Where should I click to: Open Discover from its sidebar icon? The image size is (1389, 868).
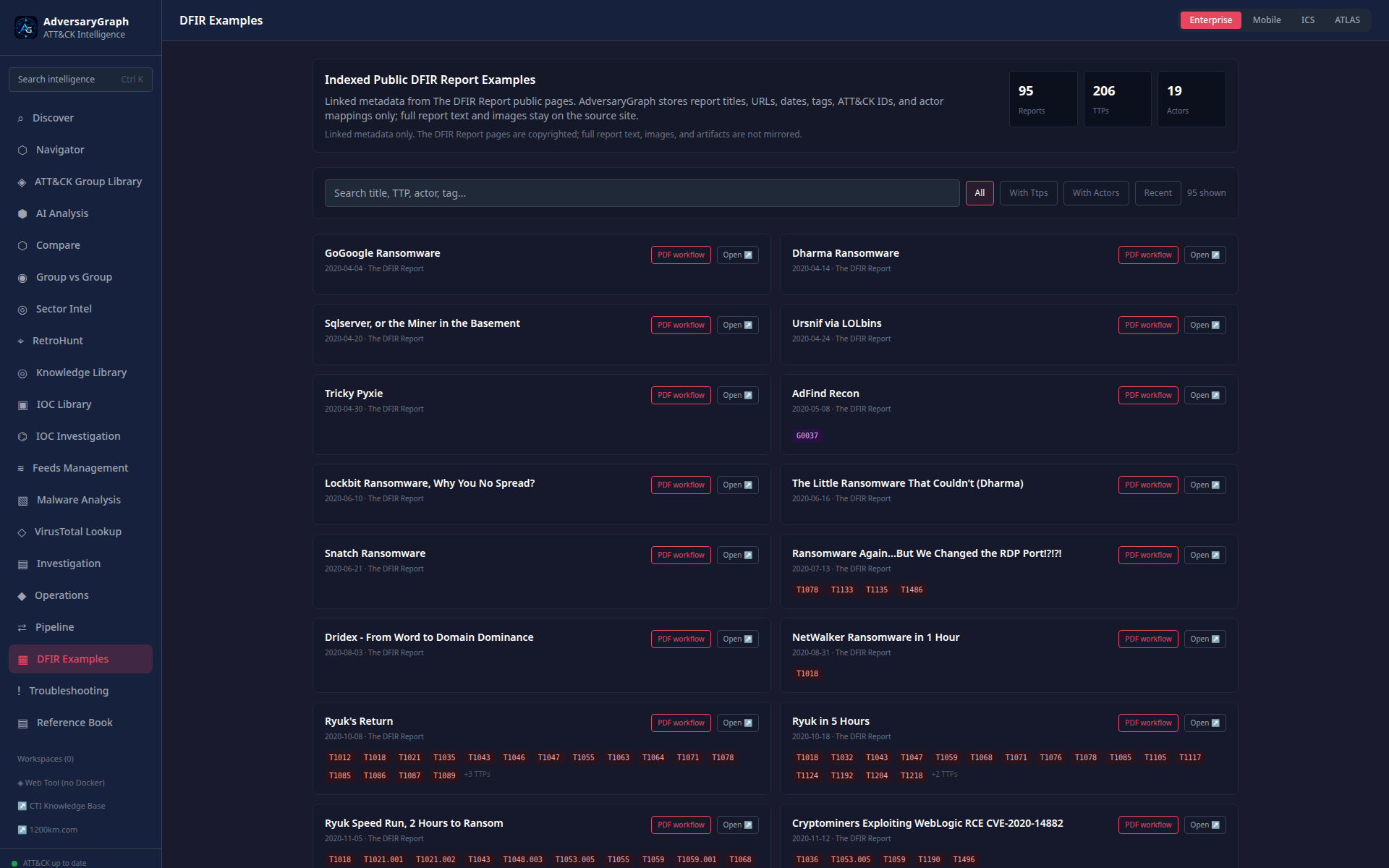pos(20,119)
